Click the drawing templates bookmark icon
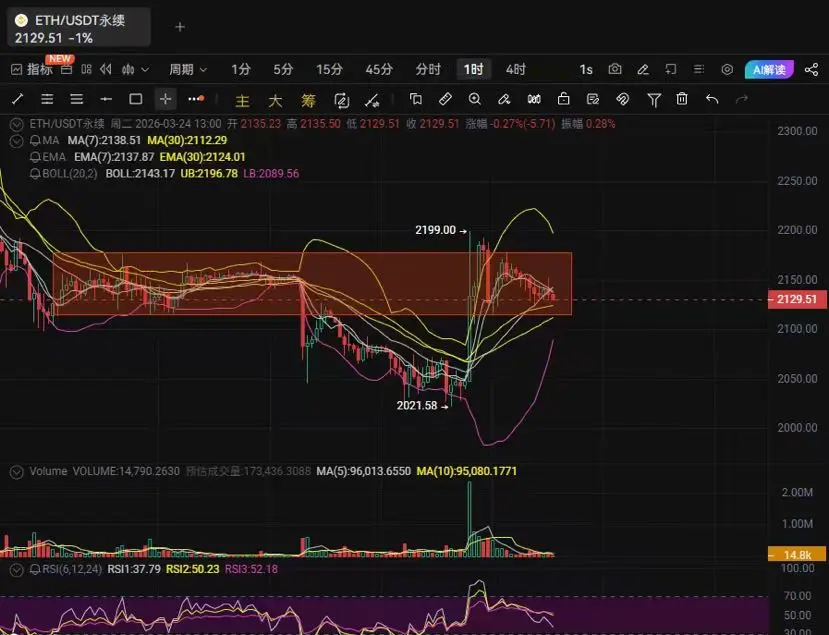The height and width of the screenshot is (635, 829). coord(416,99)
